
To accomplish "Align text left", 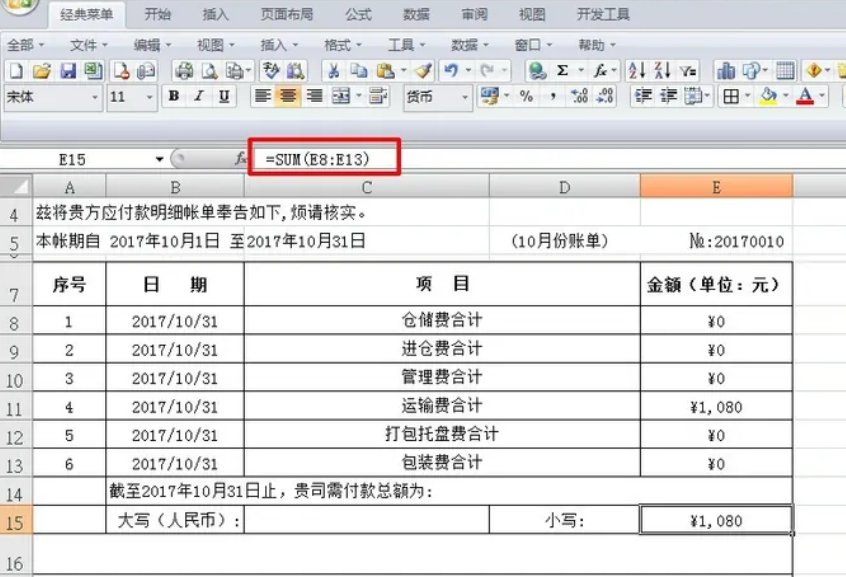I will click(x=262, y=97).
